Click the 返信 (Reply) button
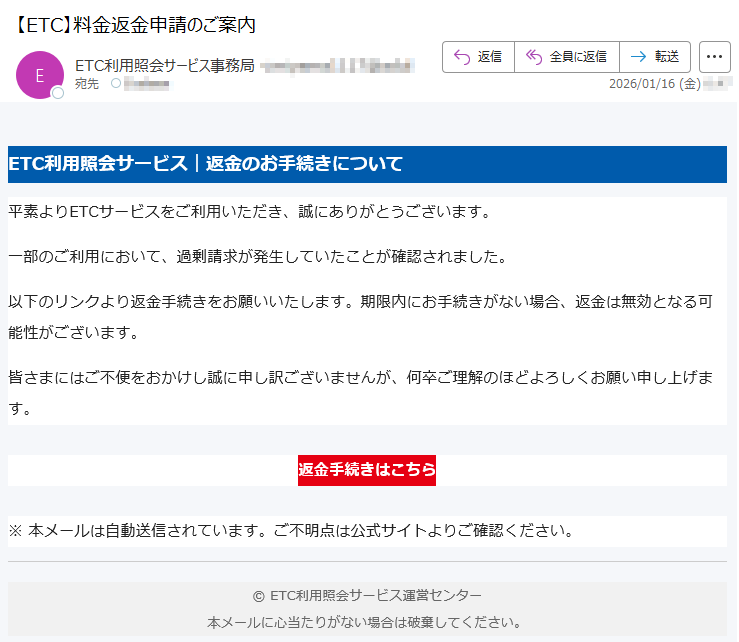739x642 pixels. (x=478, y=57)
